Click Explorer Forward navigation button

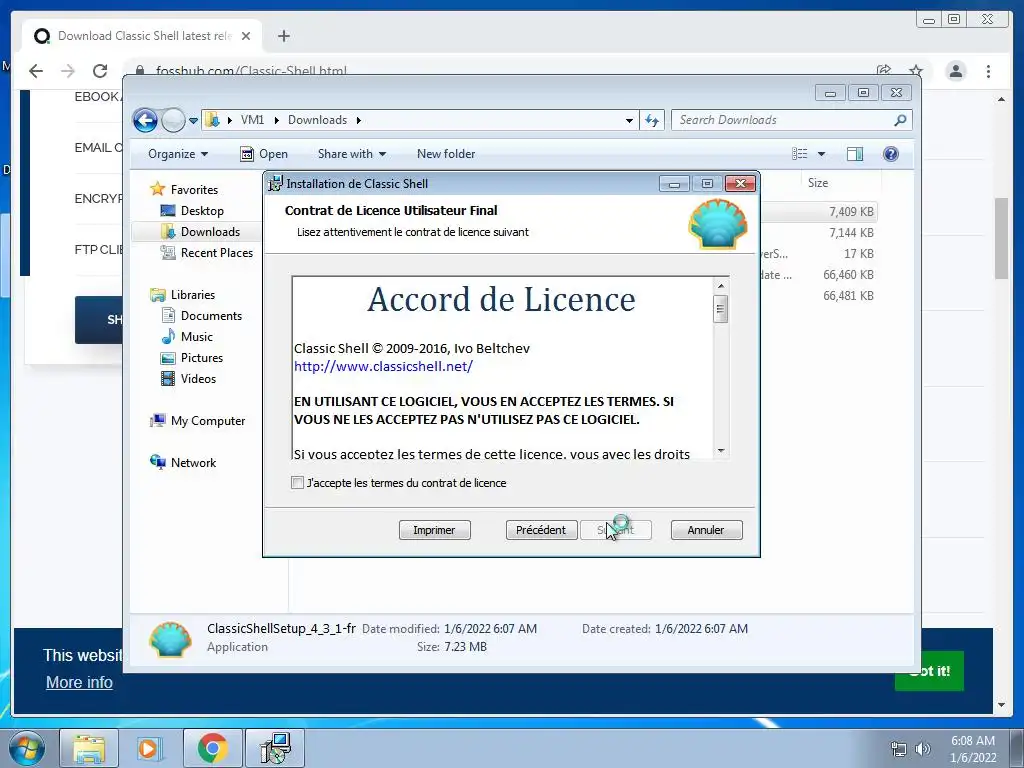coord(173,120)
